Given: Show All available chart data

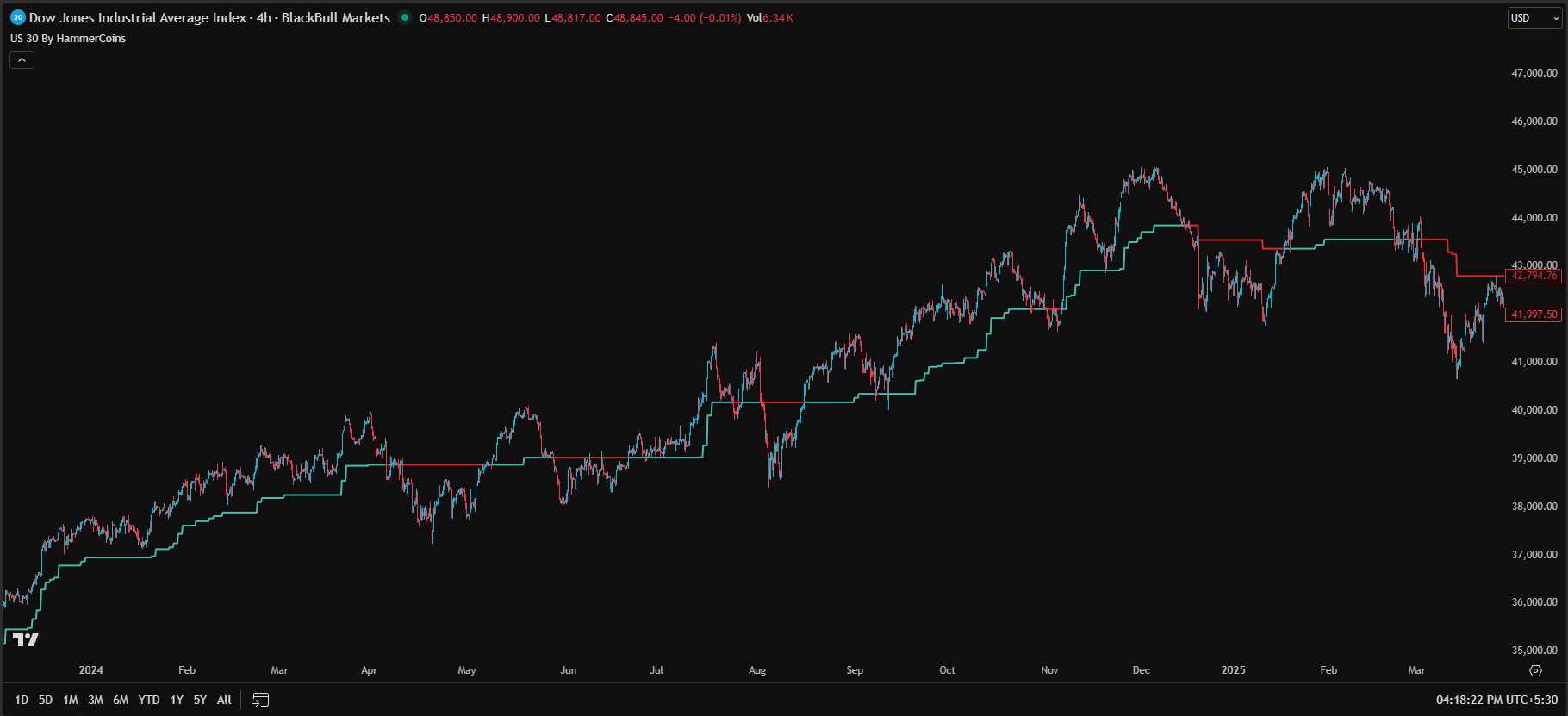Looking at the screenshot, I should 224,700.
